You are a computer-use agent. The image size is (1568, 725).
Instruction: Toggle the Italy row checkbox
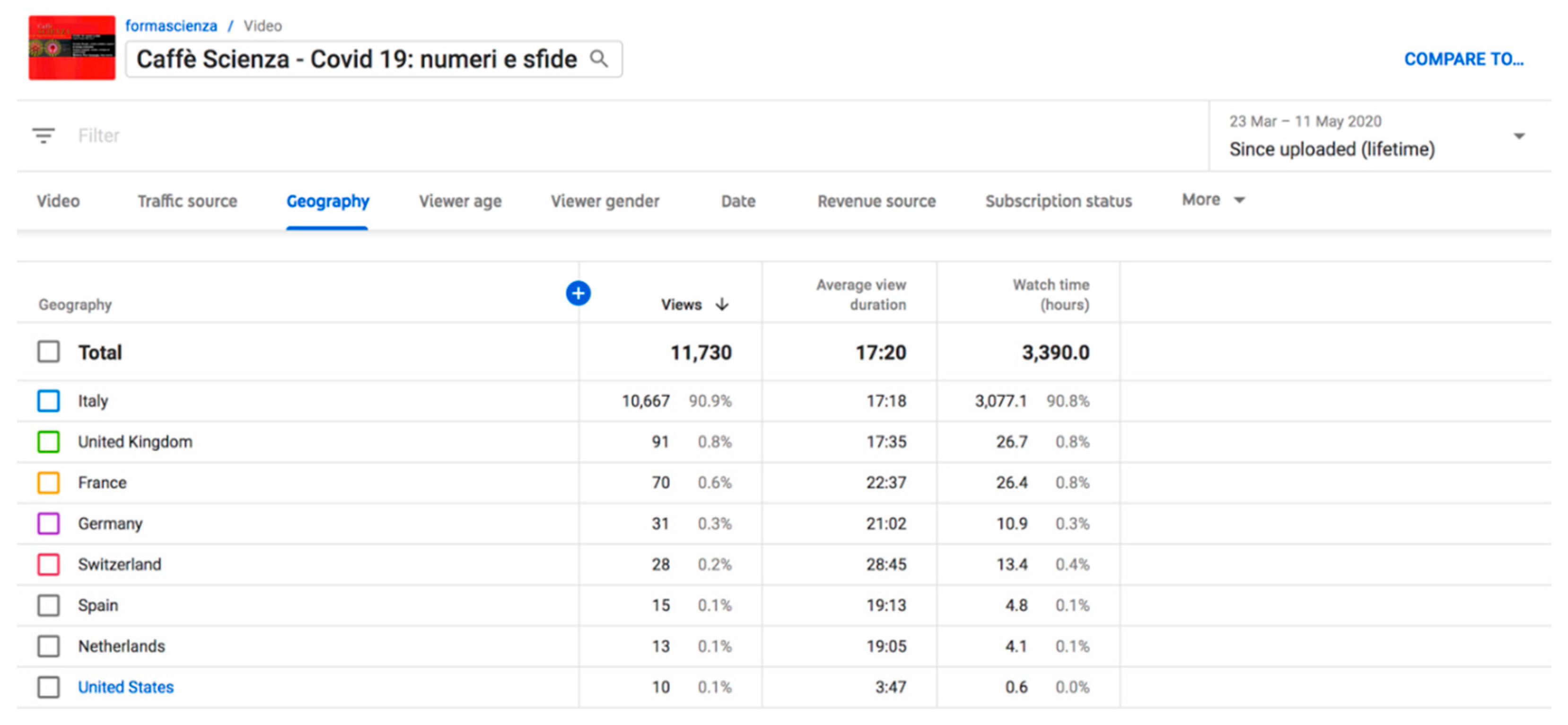pyautogui.click(x=49, y=401)
